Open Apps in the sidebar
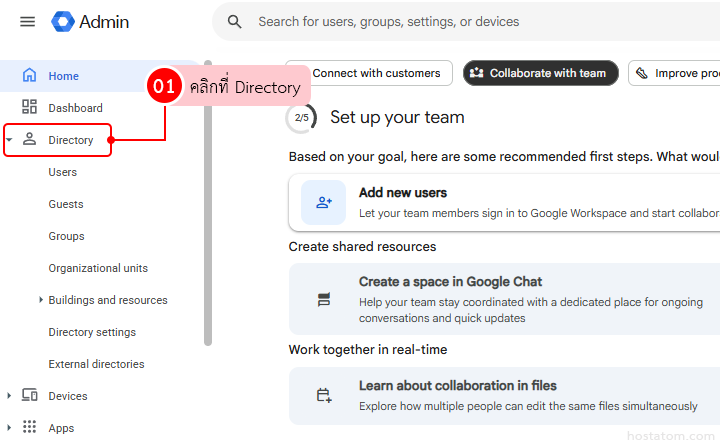This screenshot has width=720, height=445. point(61,428)
